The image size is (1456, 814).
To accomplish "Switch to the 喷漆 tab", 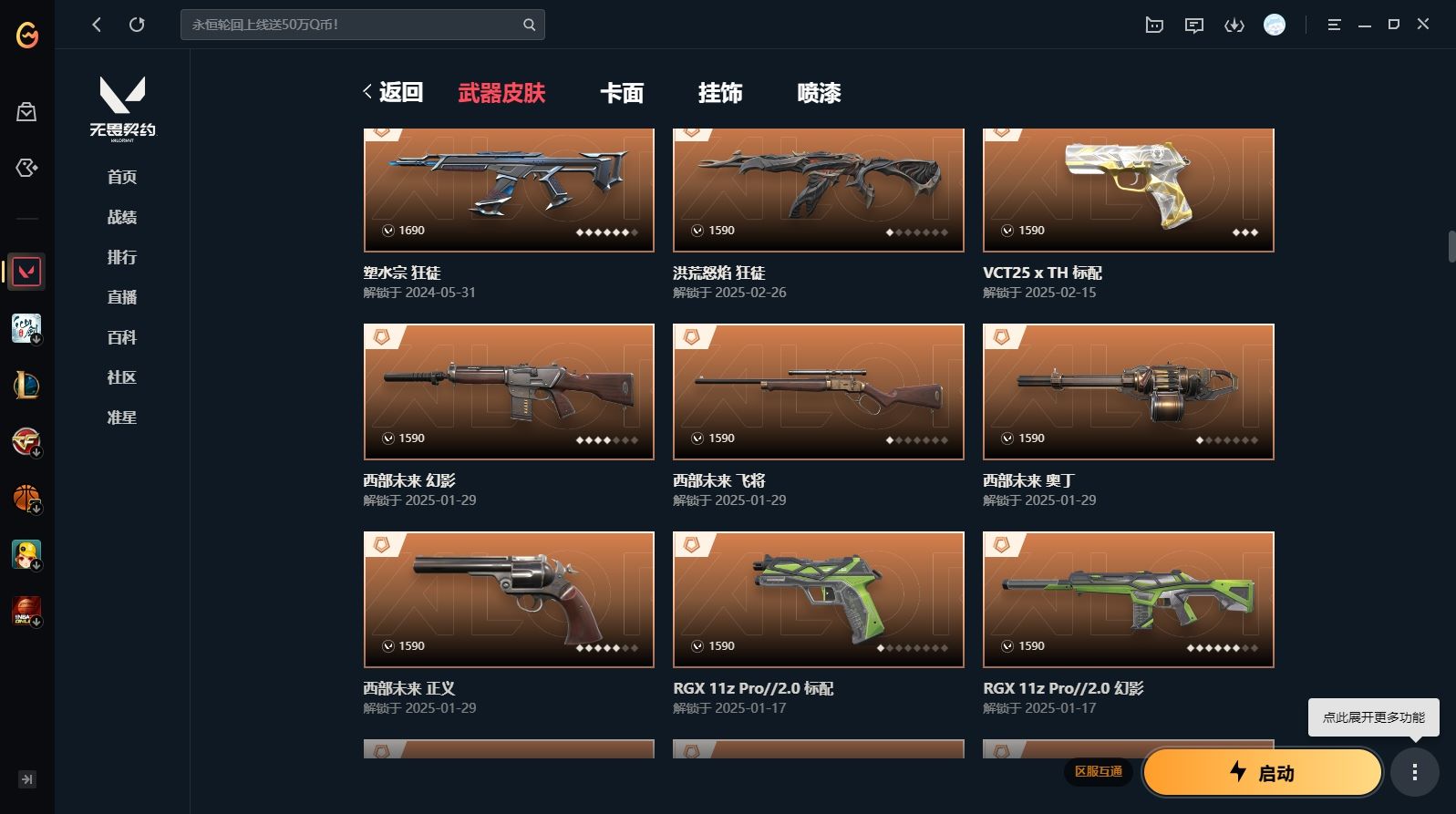I will point(819,93).
